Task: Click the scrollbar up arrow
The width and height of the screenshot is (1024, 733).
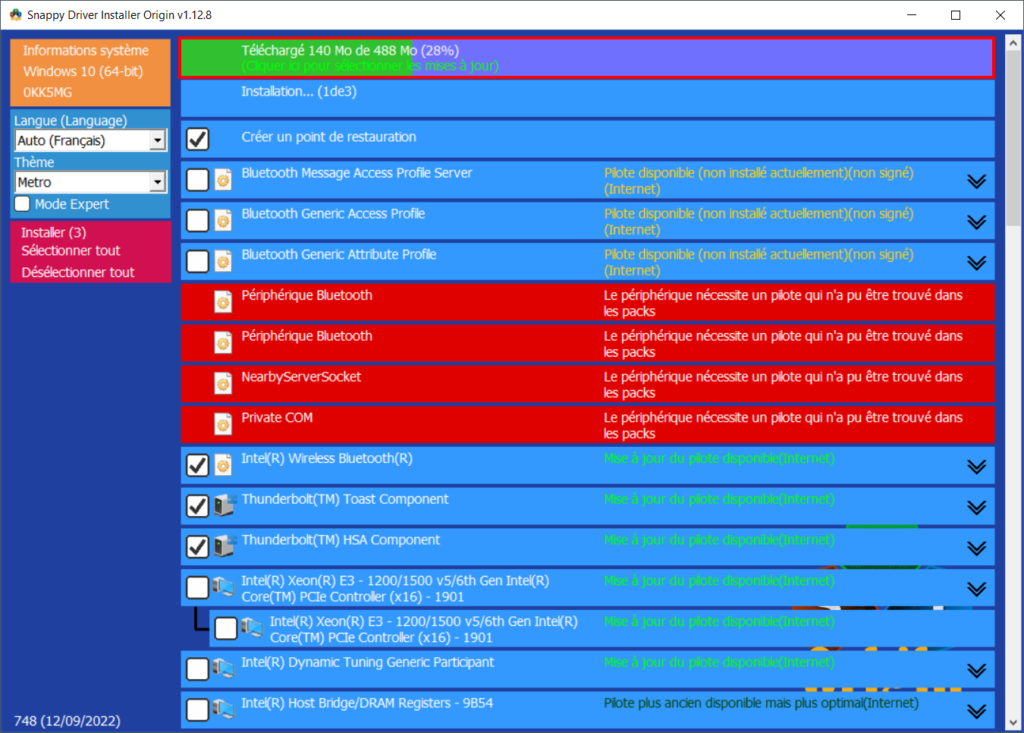Action: 1013,43
